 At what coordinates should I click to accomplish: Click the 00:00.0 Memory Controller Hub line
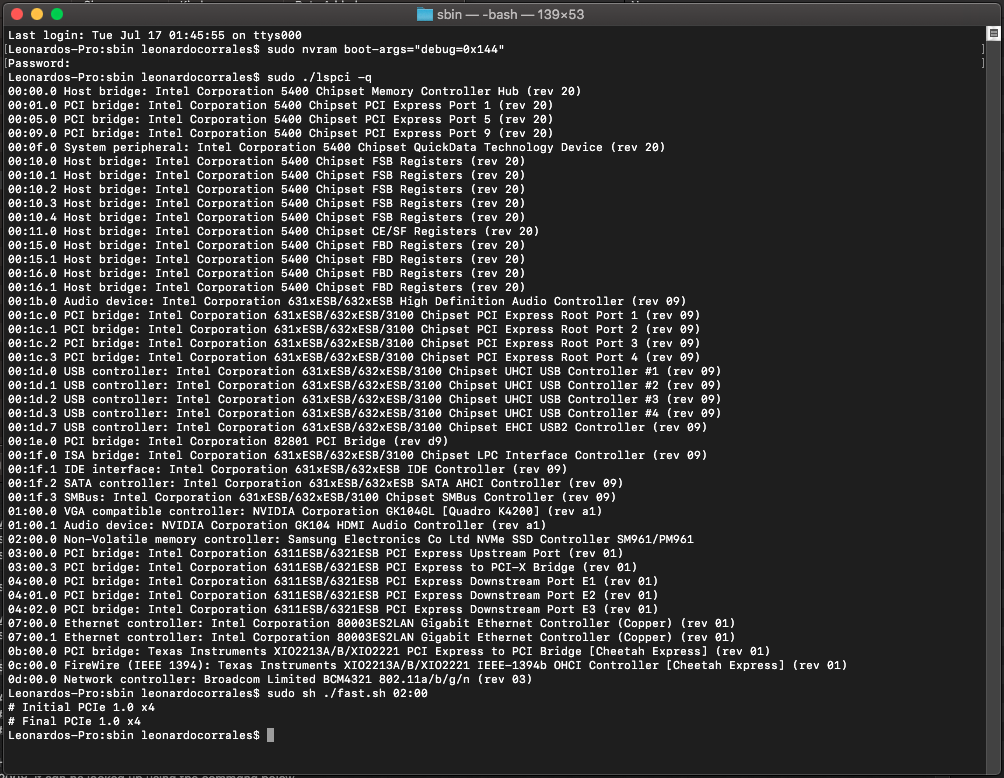tap(295, 92)
